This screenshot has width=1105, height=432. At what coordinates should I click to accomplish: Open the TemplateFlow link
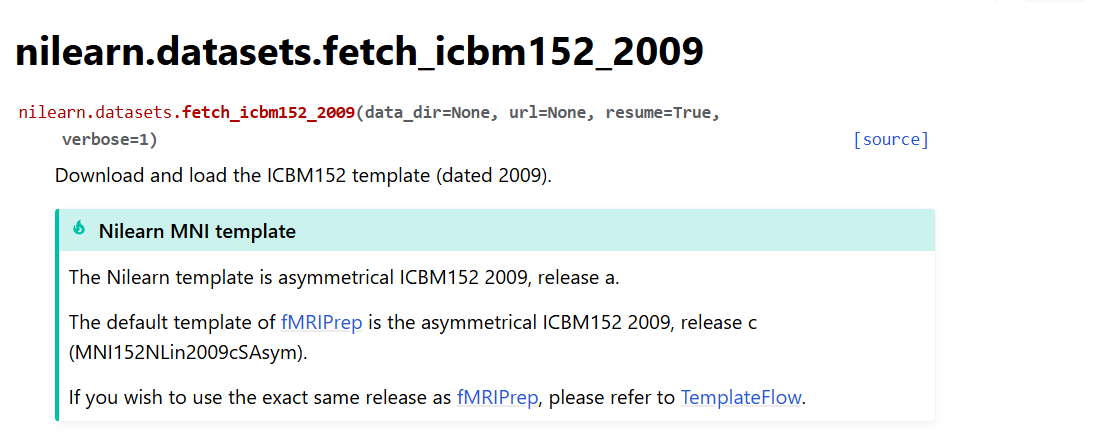coord(740,397)
